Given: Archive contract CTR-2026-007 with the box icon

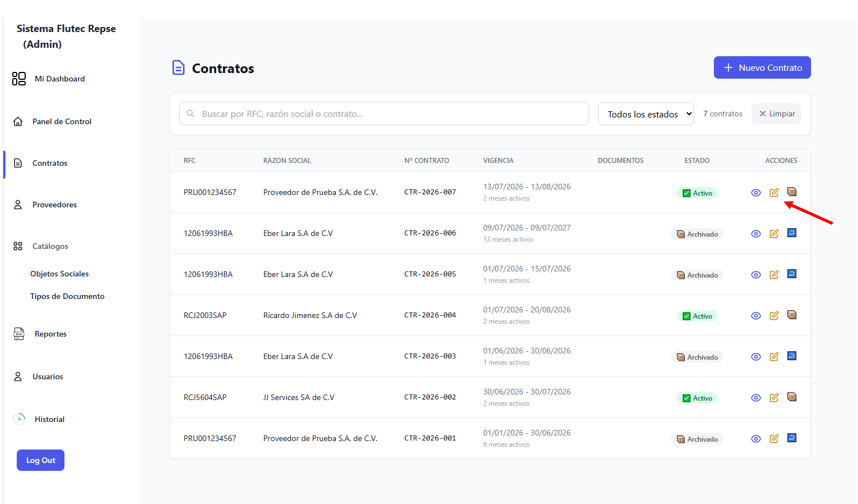Looking at the screenshot, I should pos(792,192).
